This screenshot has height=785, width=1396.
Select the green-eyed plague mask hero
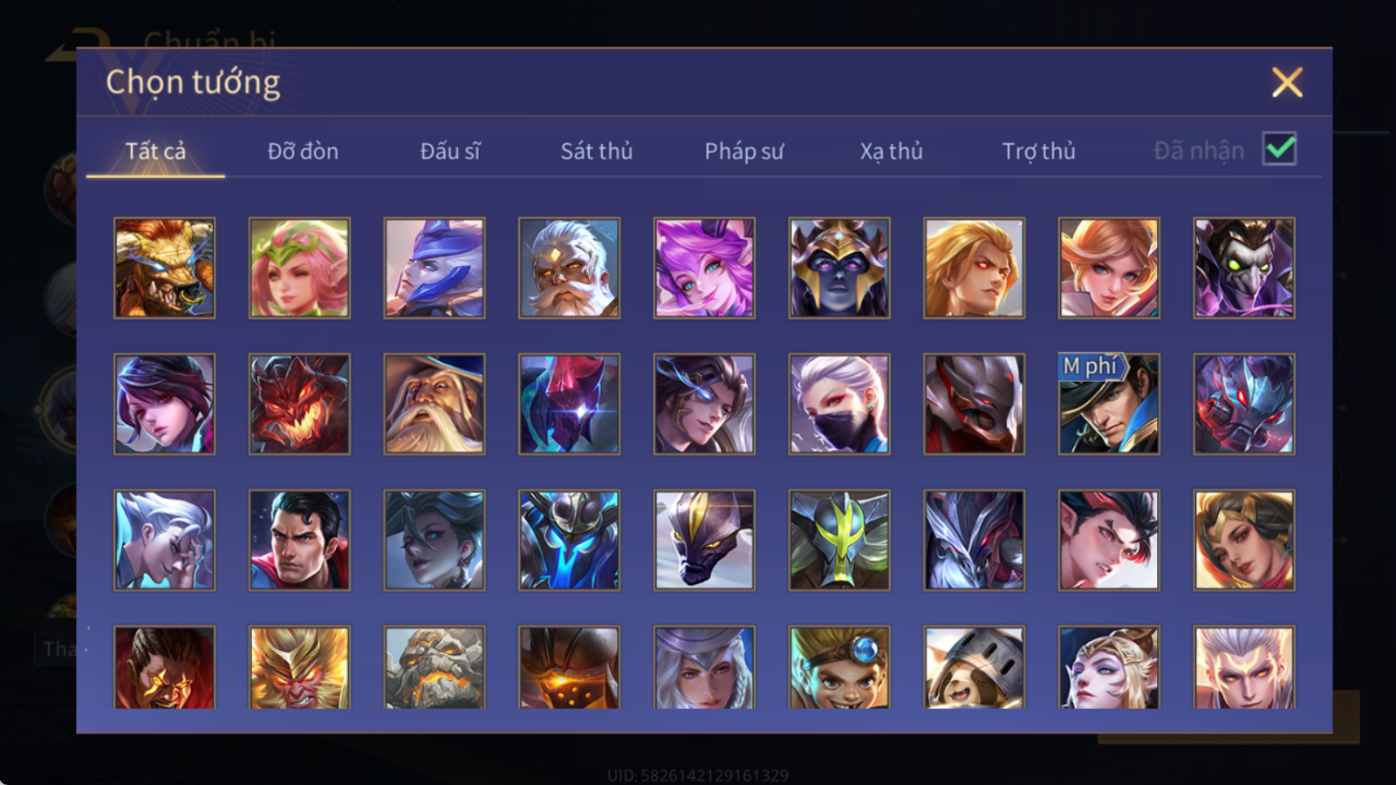tap(1244, 268)
